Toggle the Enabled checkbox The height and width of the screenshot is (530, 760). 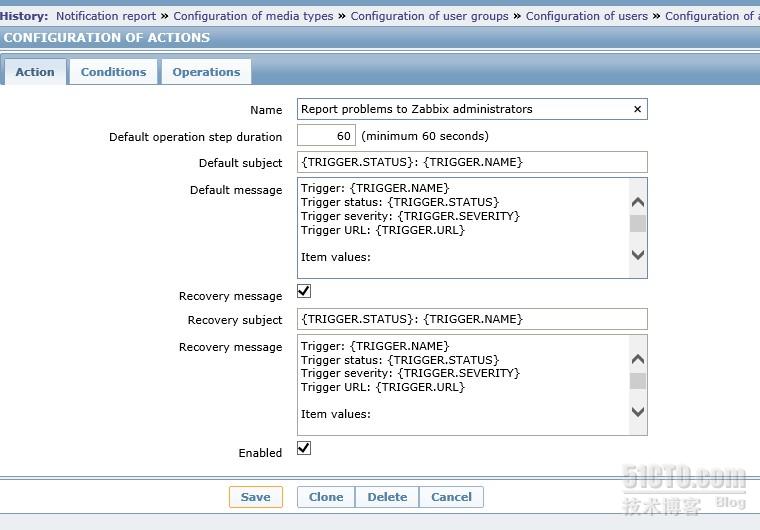point(304,448)
